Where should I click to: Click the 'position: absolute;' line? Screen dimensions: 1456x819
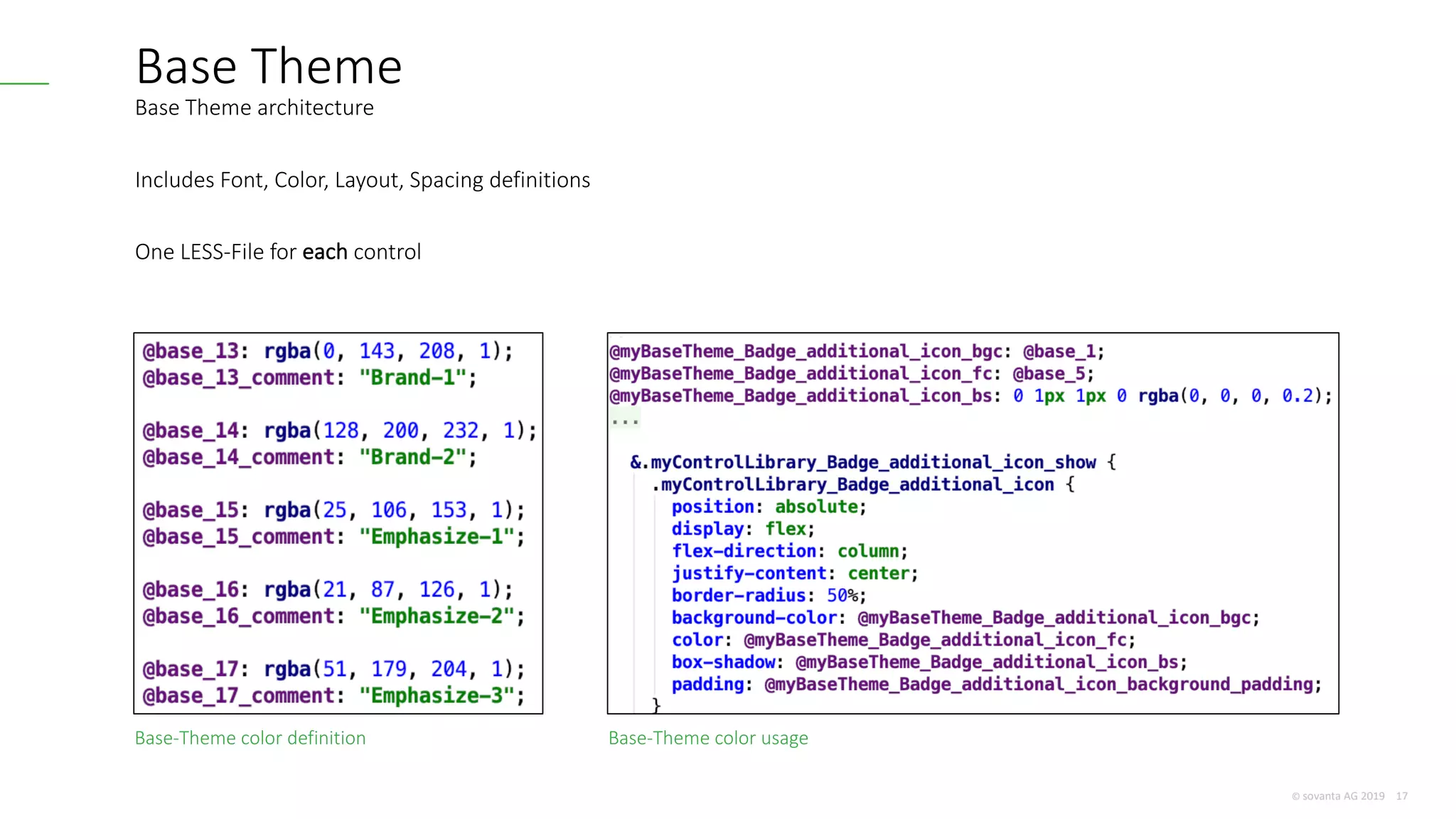(x=769, y=507)
